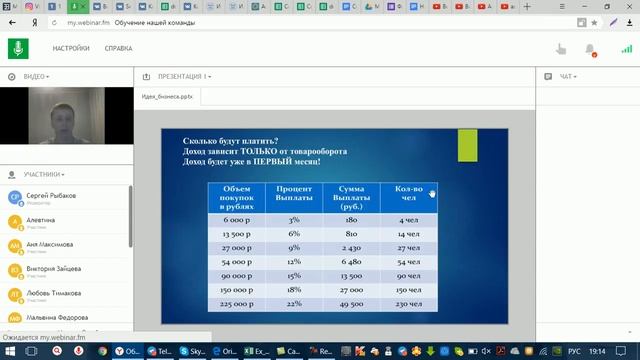Reload the page with refresh icon

point(54,23)
